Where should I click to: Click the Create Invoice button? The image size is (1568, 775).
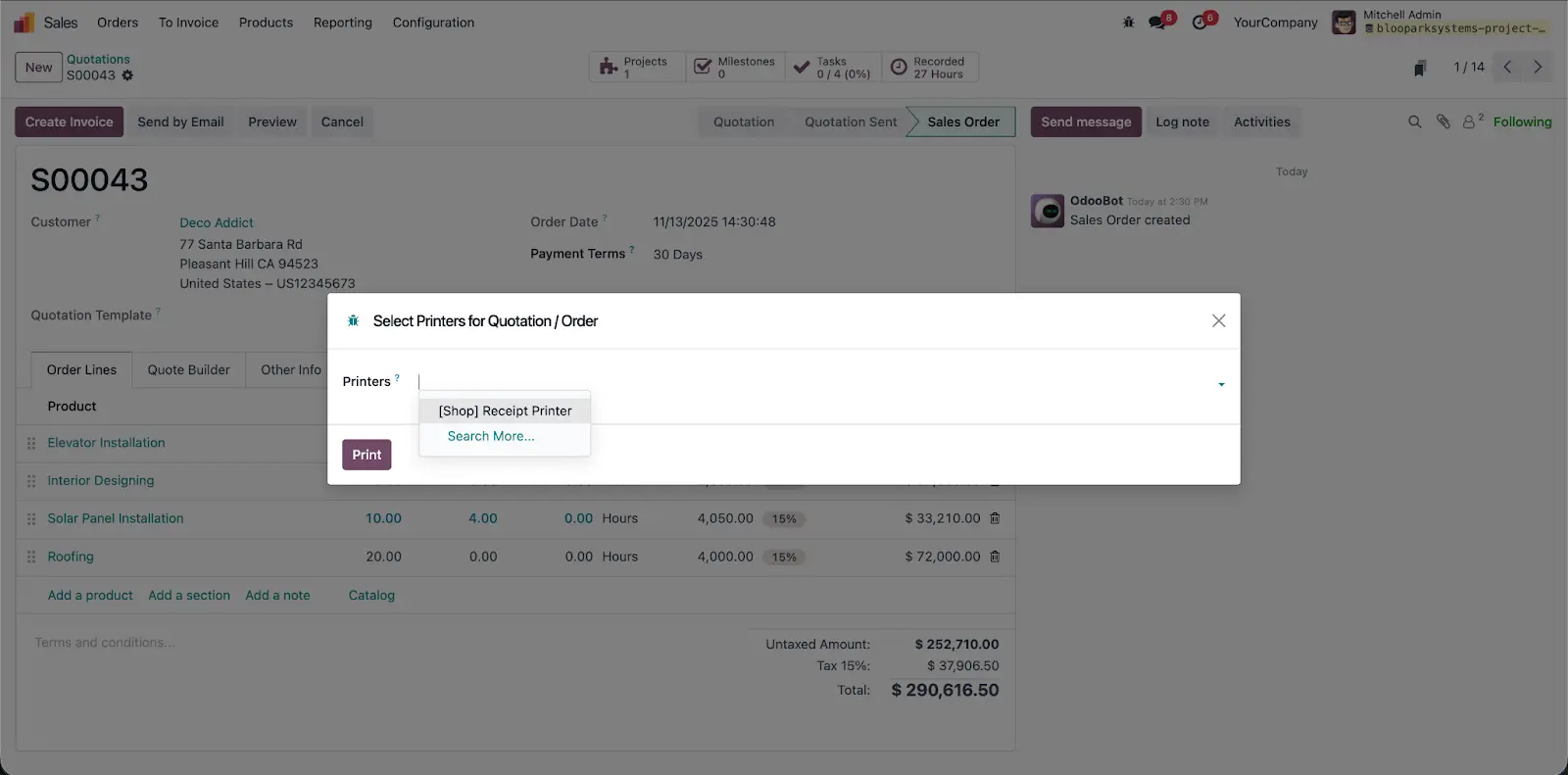(x=69, y=121)
